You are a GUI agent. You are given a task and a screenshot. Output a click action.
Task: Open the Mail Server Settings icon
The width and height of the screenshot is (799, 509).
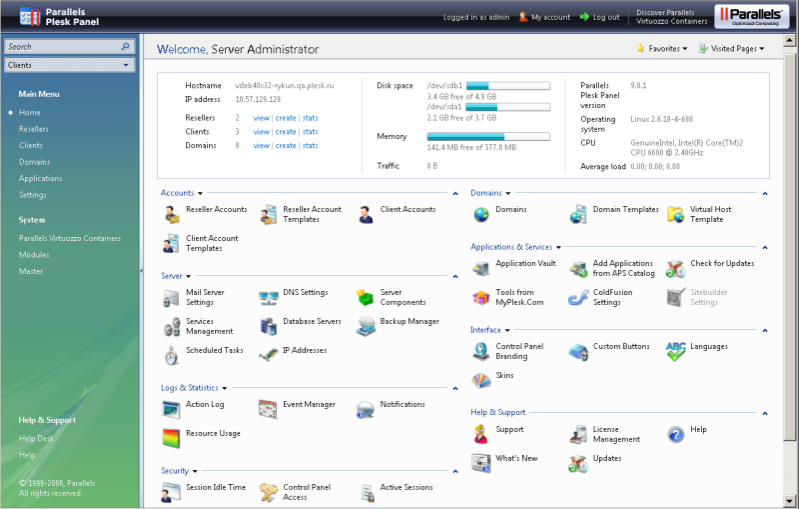coord(172,298)
